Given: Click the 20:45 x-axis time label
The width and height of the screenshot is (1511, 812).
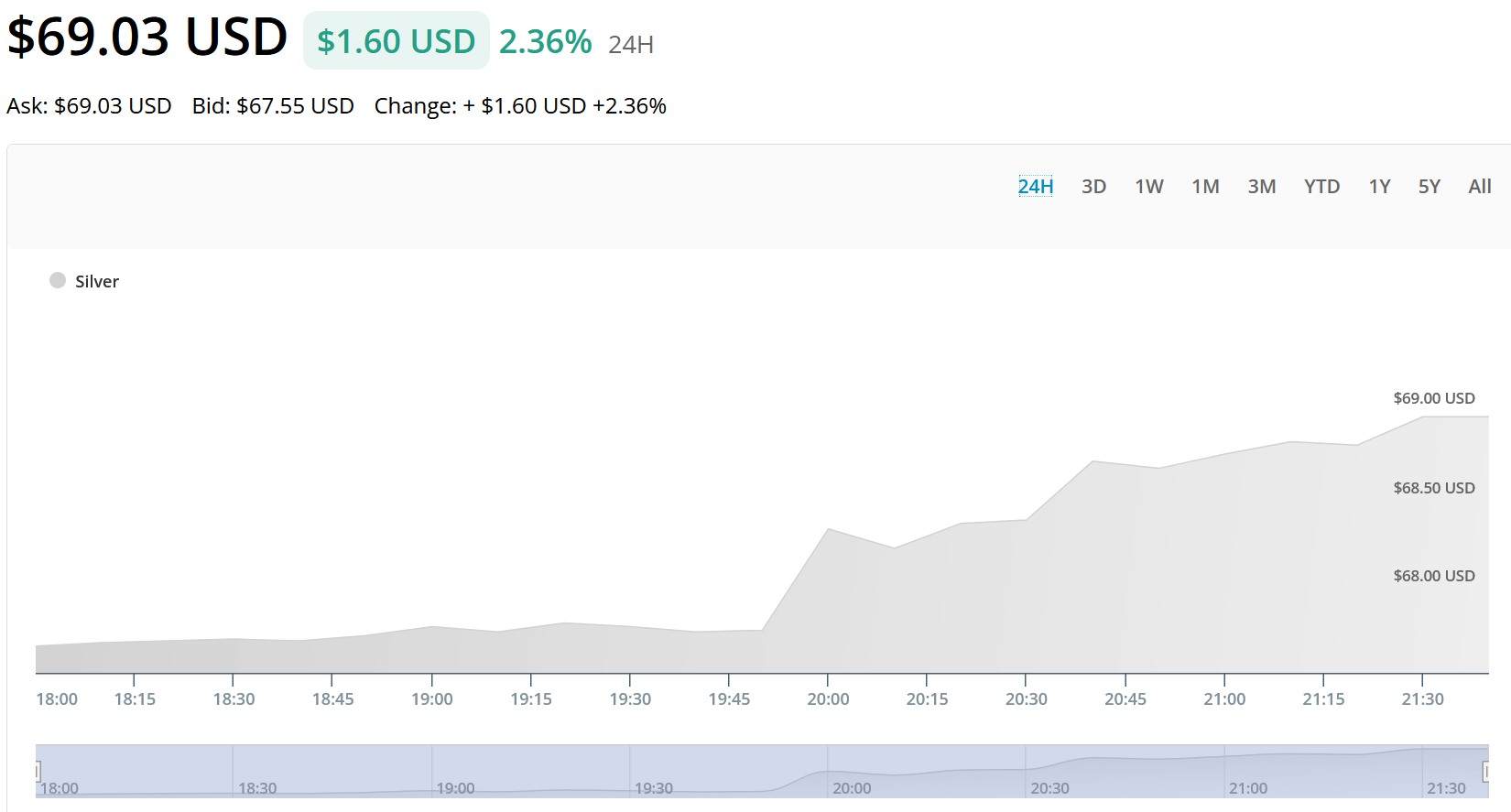Looking at the screenshot, I should click(x=1125, y=699).
